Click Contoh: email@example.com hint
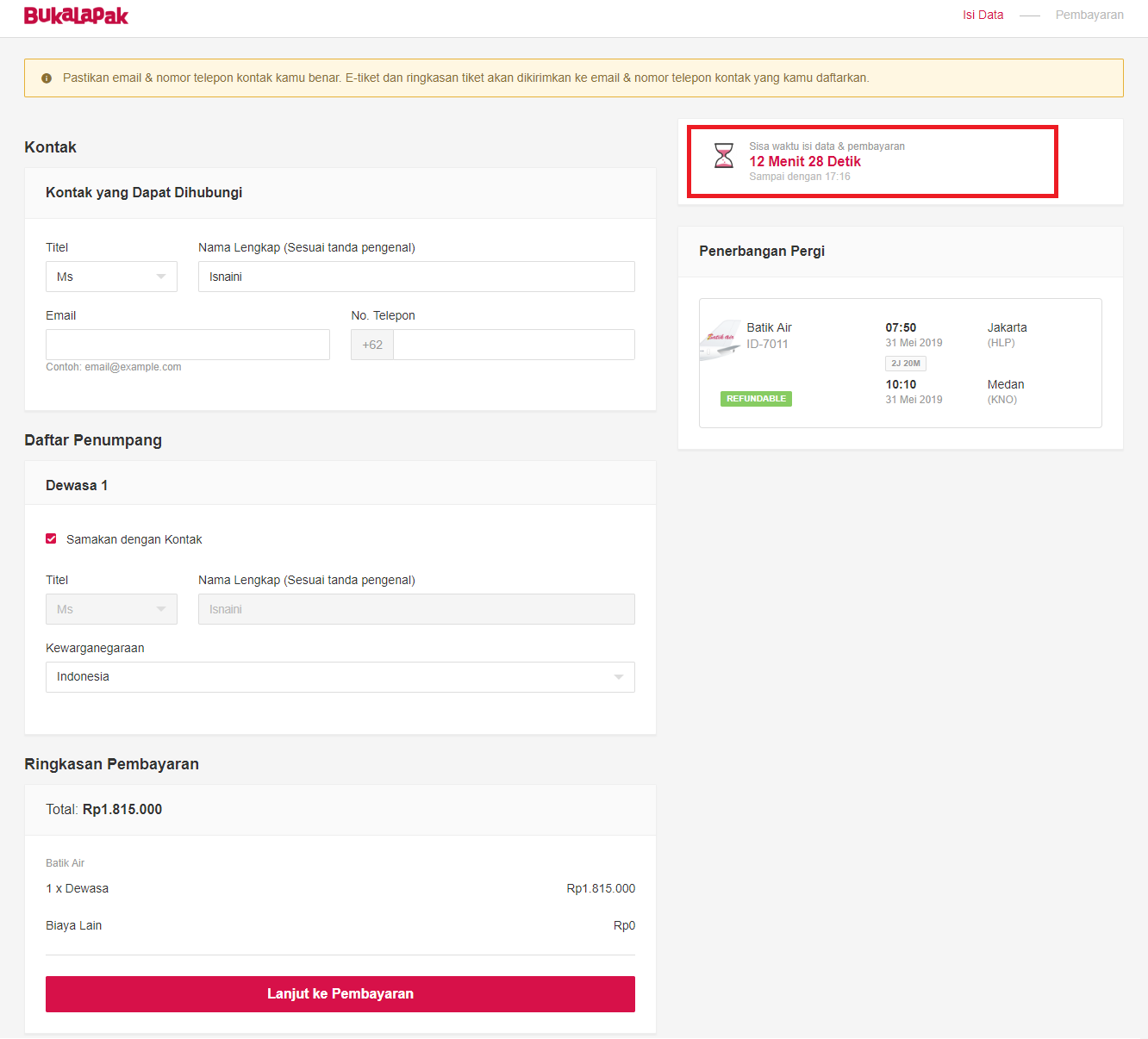 pos(114,367)
